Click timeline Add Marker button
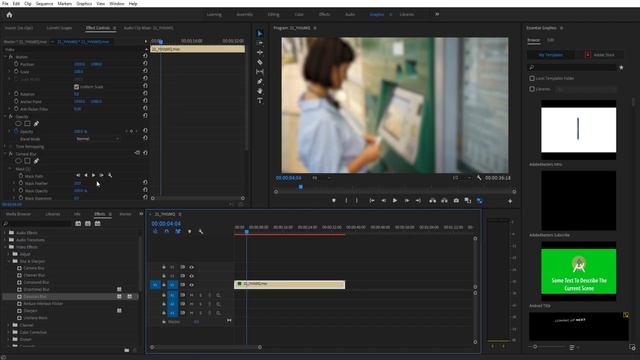 [x=189, y=231]
